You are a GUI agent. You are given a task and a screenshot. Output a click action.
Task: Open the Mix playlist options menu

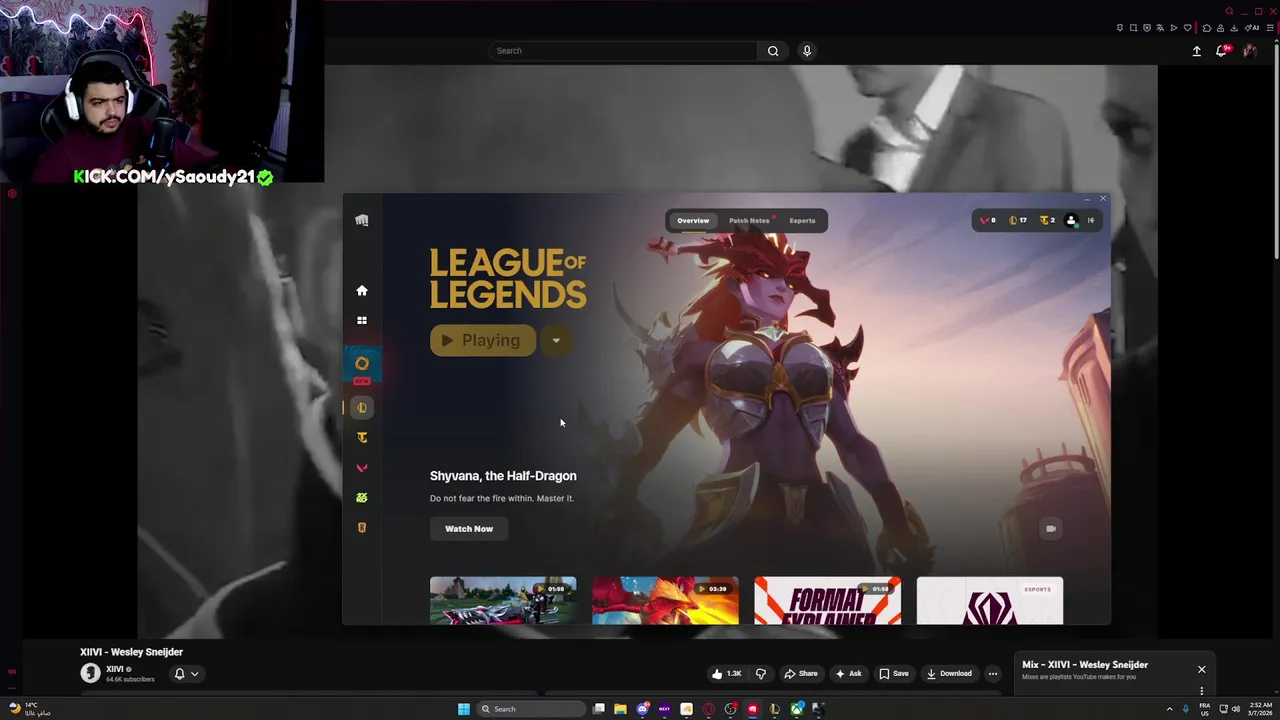point(1202,691)
